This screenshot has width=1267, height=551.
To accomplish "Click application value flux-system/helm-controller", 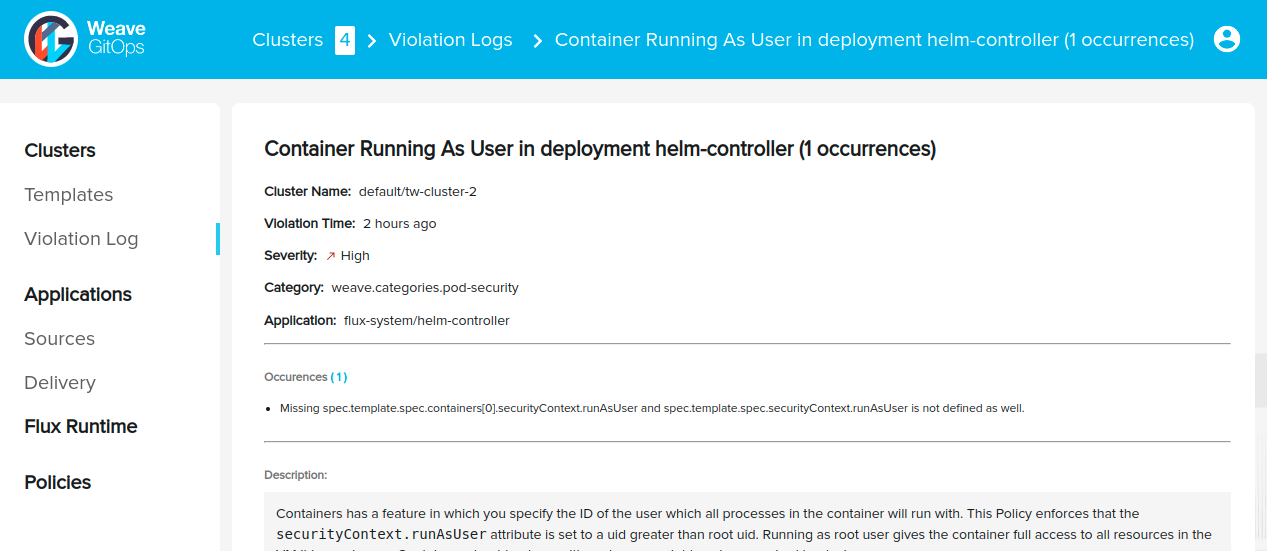I will 427,320.
